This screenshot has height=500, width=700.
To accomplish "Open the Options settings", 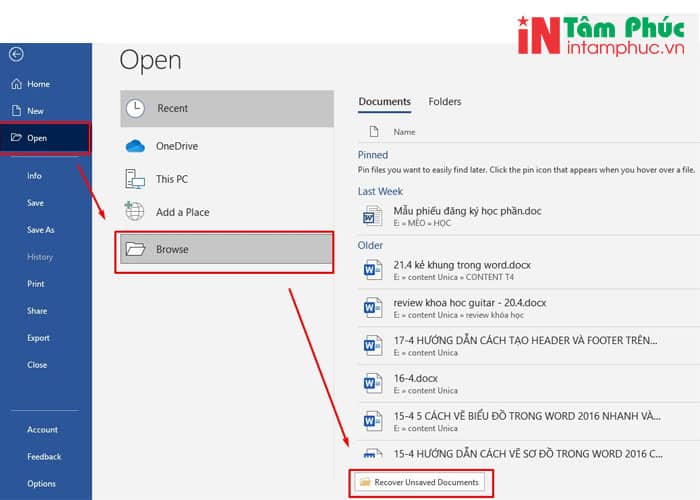I will (x=41, y=484).
